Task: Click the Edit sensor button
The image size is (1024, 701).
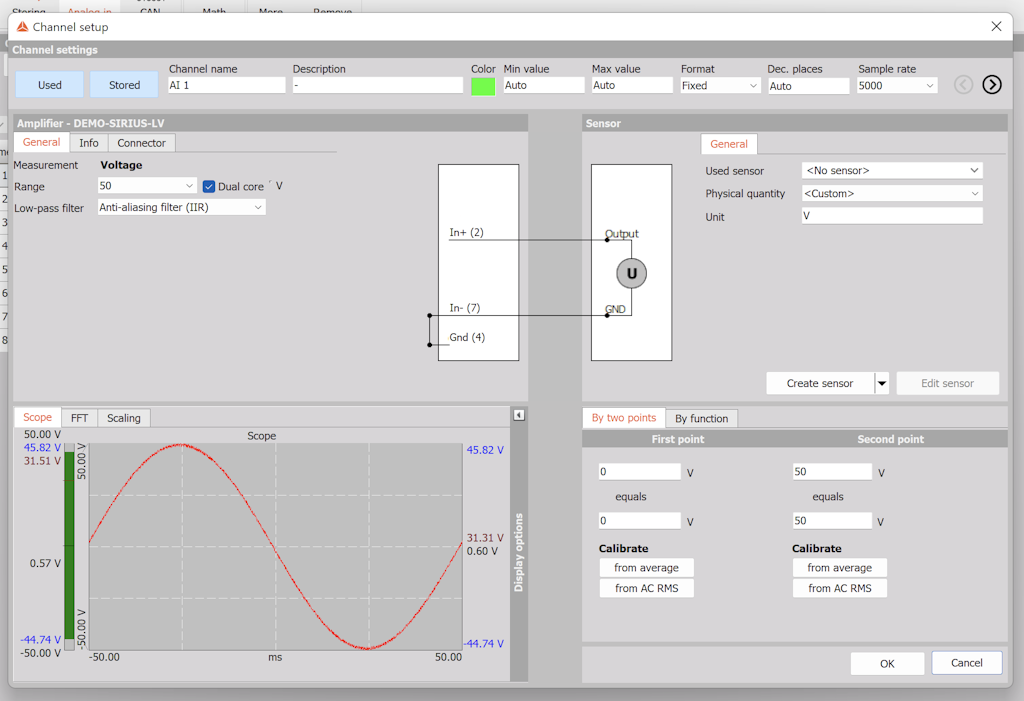Action: click(947, 383)
